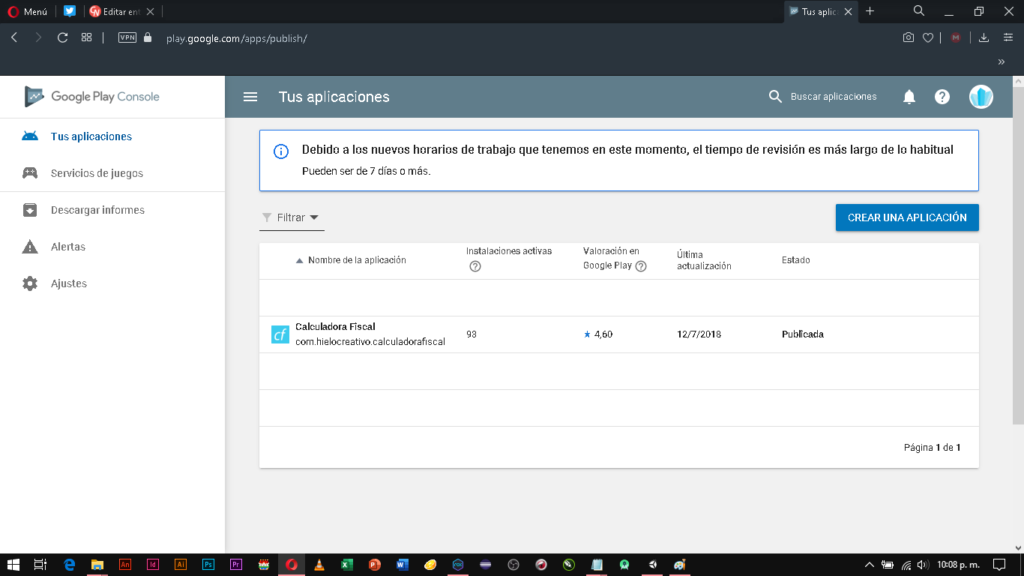Open Opera easy setup icon
The width and height of the screenshot is (1024, 576).
click(1008, 38)
